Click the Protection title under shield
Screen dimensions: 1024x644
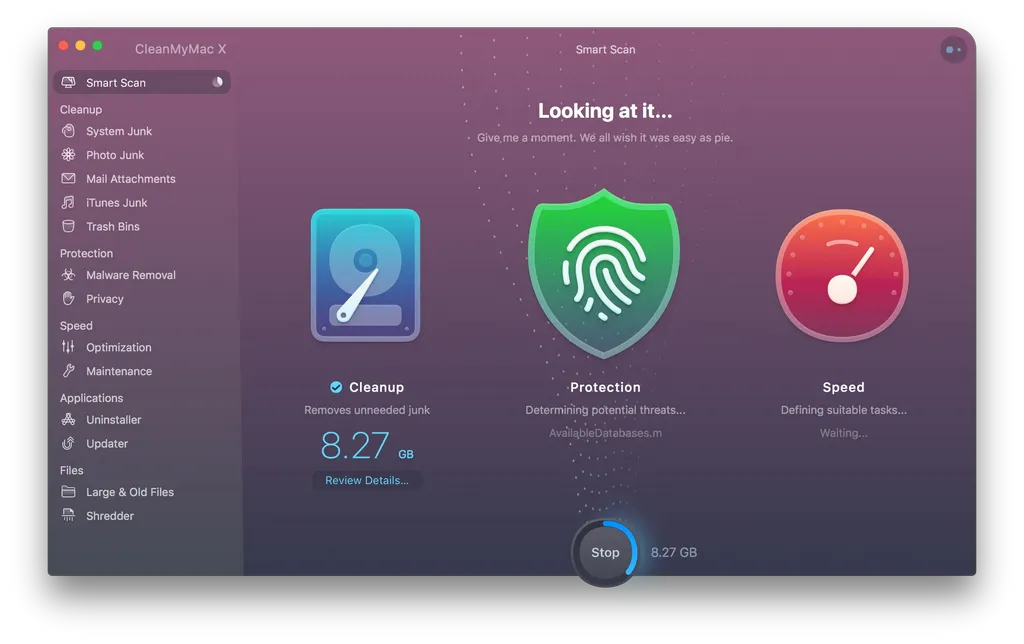click(x=605, y=387)
